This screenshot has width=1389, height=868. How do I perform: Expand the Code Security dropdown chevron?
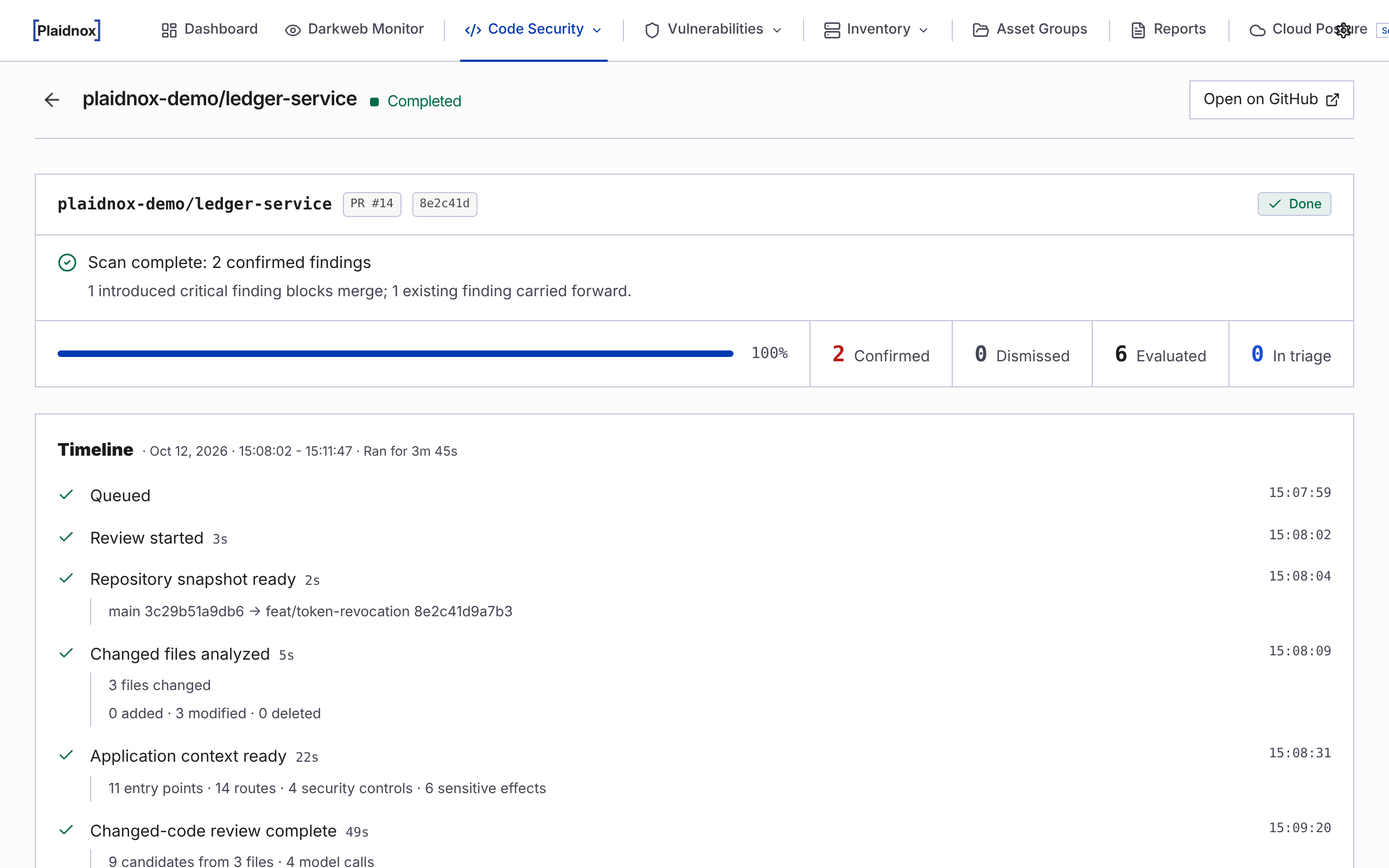(597, 30)
